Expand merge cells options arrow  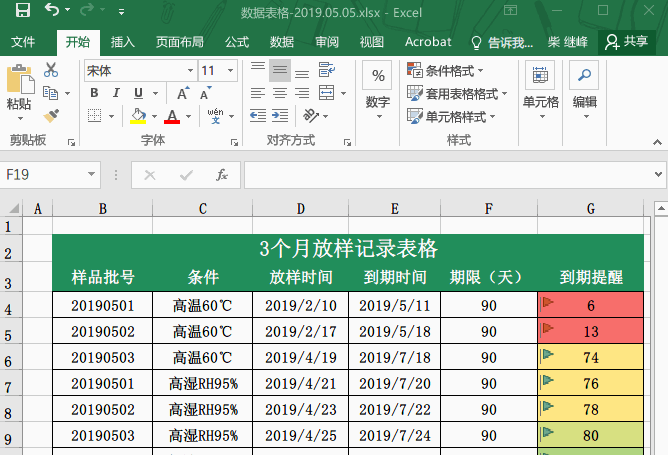[x=343, y=93]
